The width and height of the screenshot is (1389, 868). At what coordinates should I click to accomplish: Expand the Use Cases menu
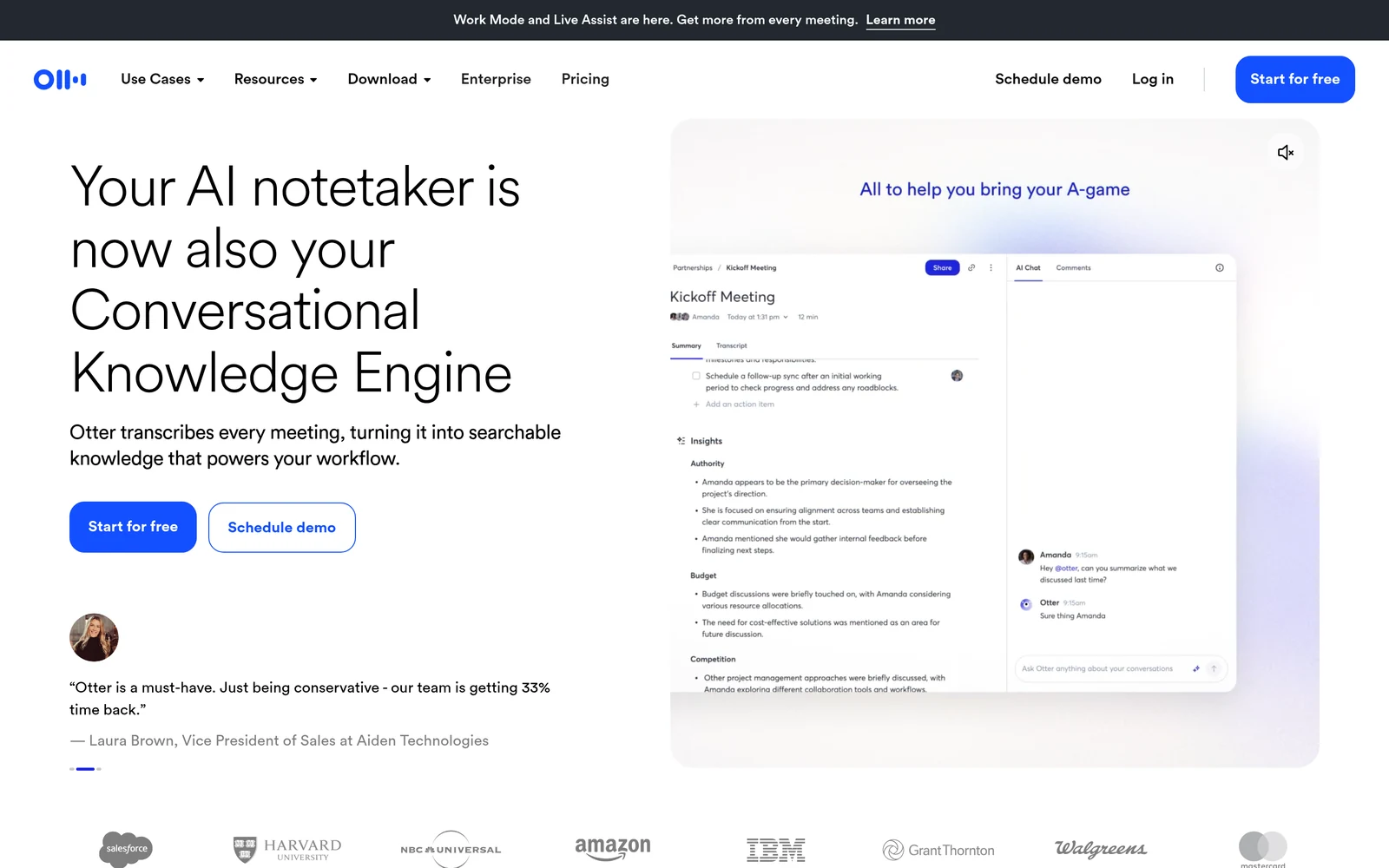[x=162, y=79]
